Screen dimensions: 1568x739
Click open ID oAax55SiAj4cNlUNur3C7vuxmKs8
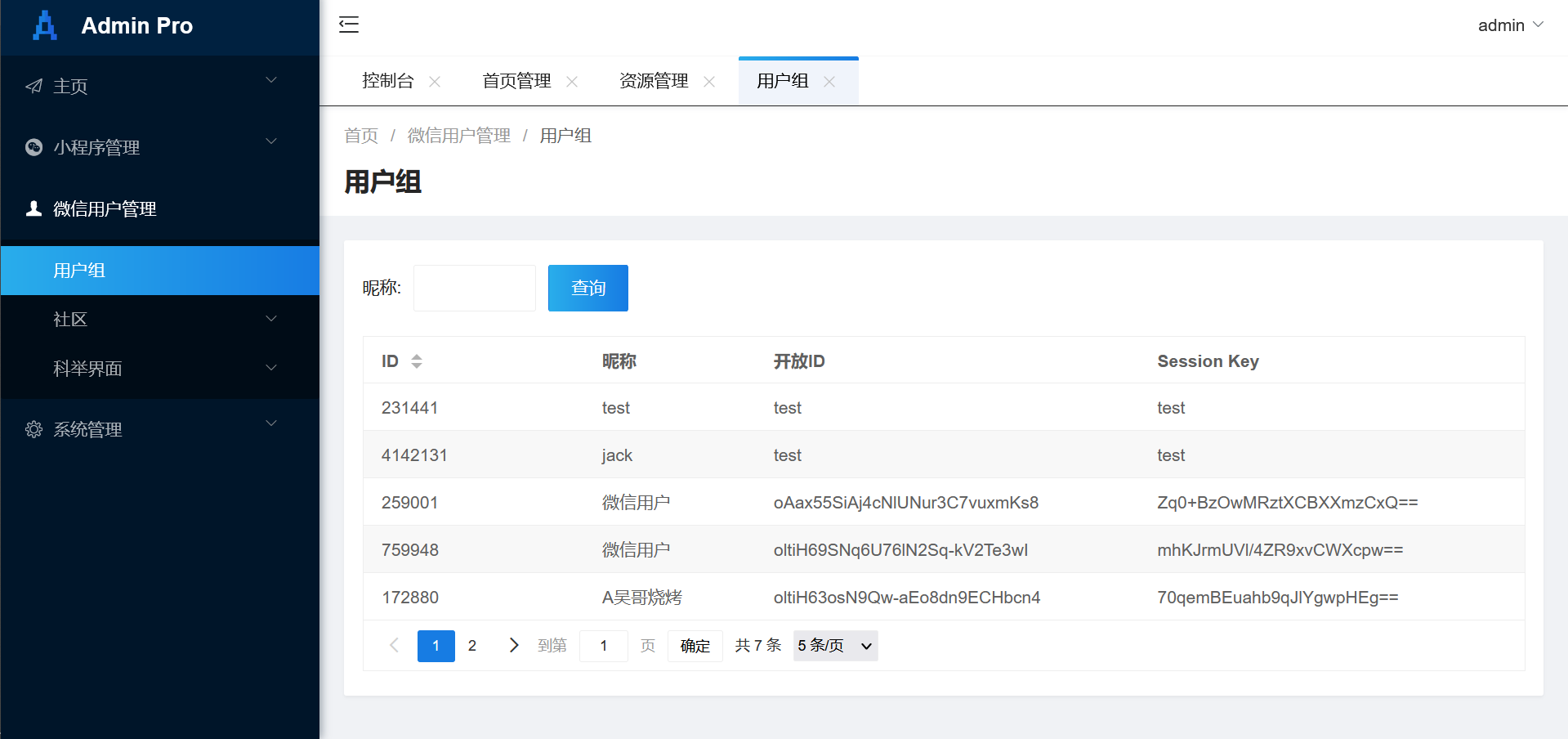906,503
